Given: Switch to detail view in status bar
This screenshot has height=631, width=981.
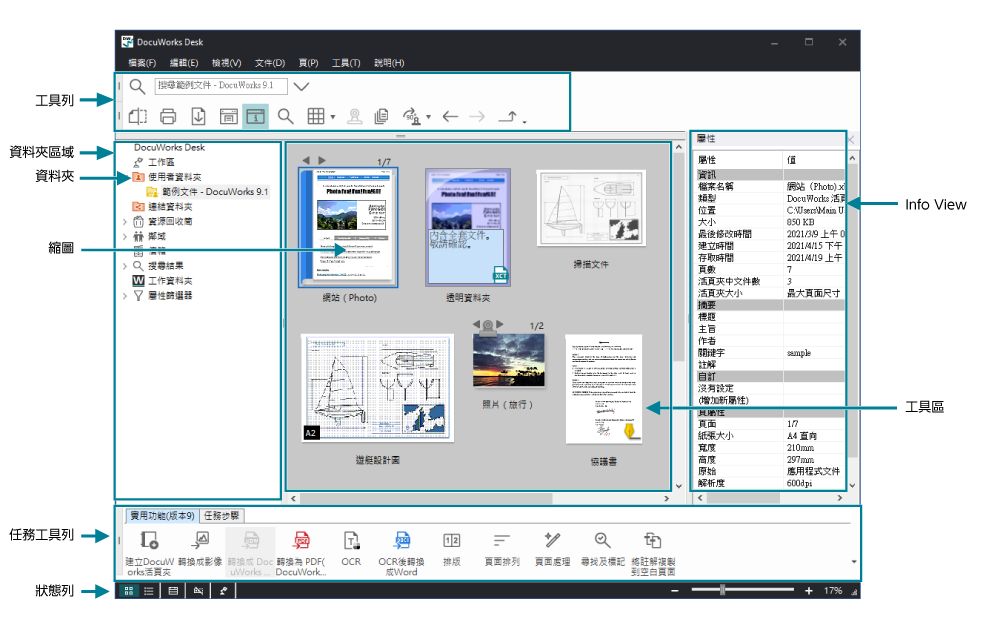Looking at the screenshot, I should (x=173, y=590).
